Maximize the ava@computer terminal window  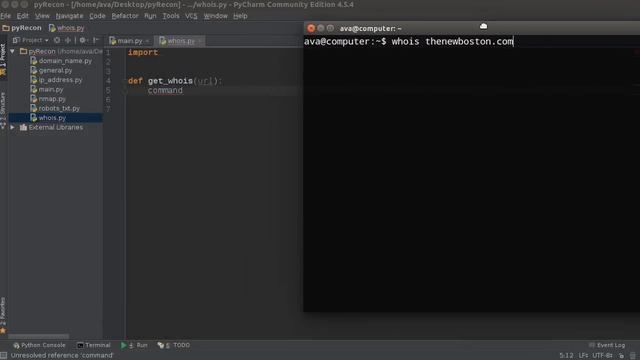330,28
